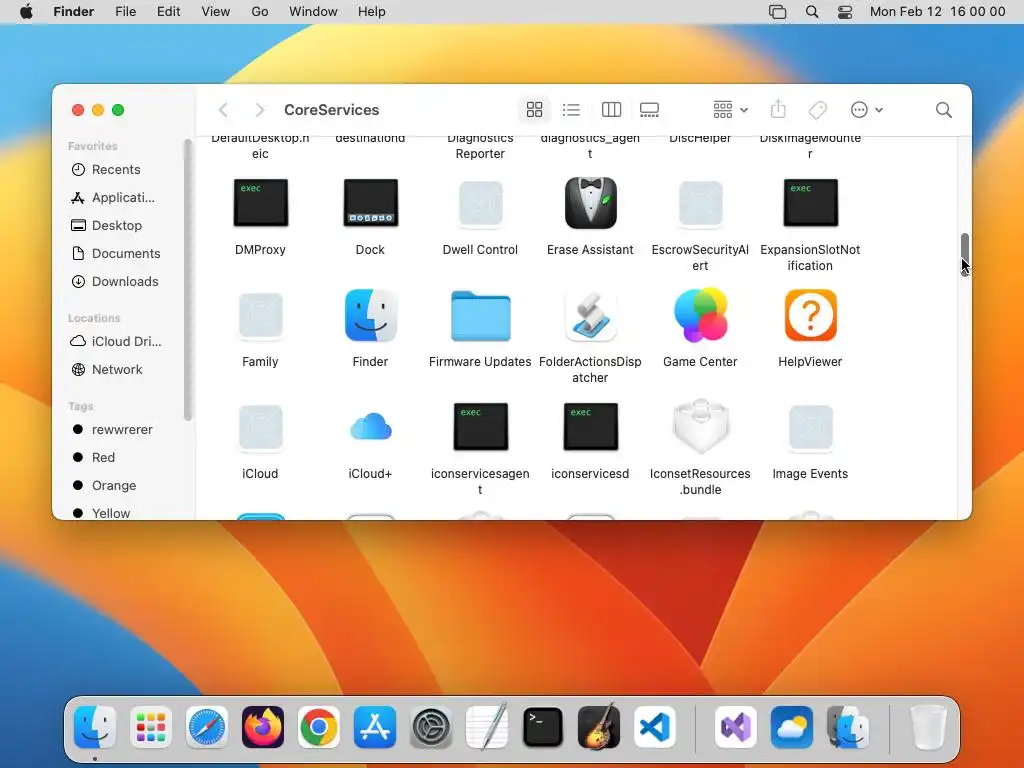Open Visual Studio Code from the Dock

pos(655,727)
